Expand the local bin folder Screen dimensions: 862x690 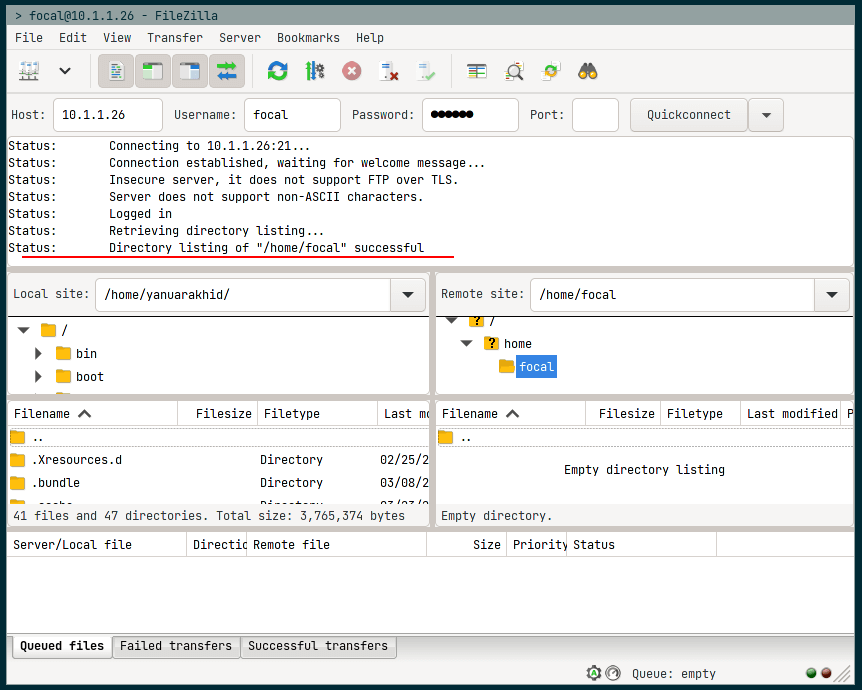[x=39, y=354]
